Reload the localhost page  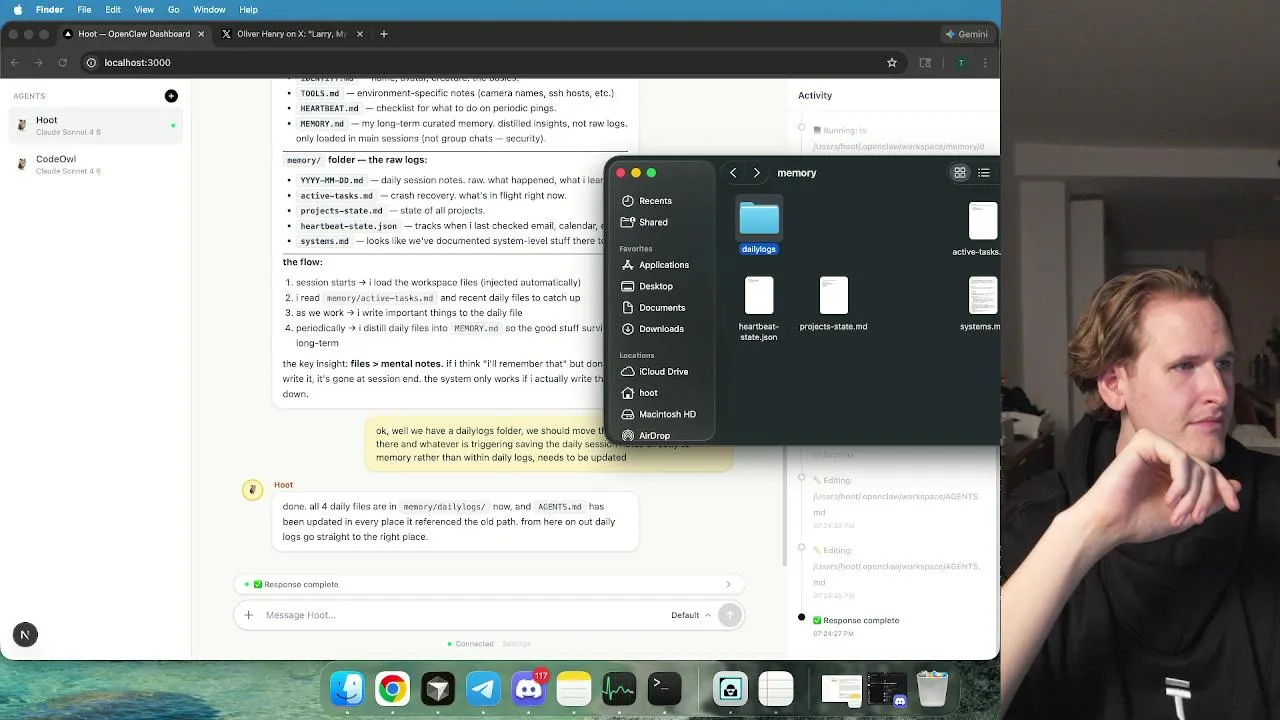click(62, 62)
